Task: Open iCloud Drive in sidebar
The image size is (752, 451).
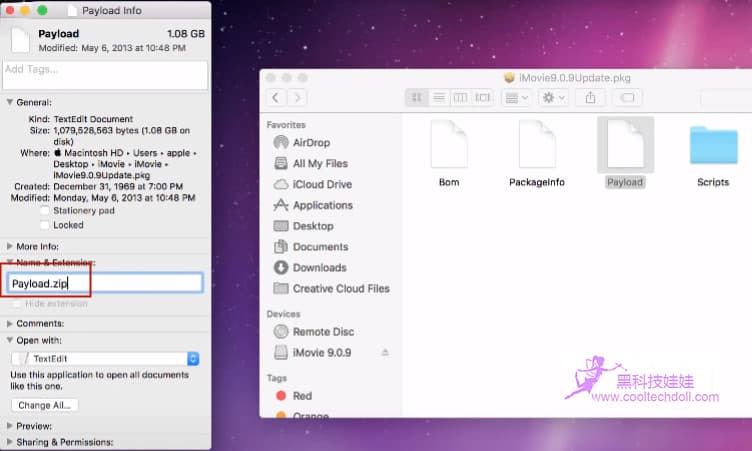Action: click(x=322, y=184)
